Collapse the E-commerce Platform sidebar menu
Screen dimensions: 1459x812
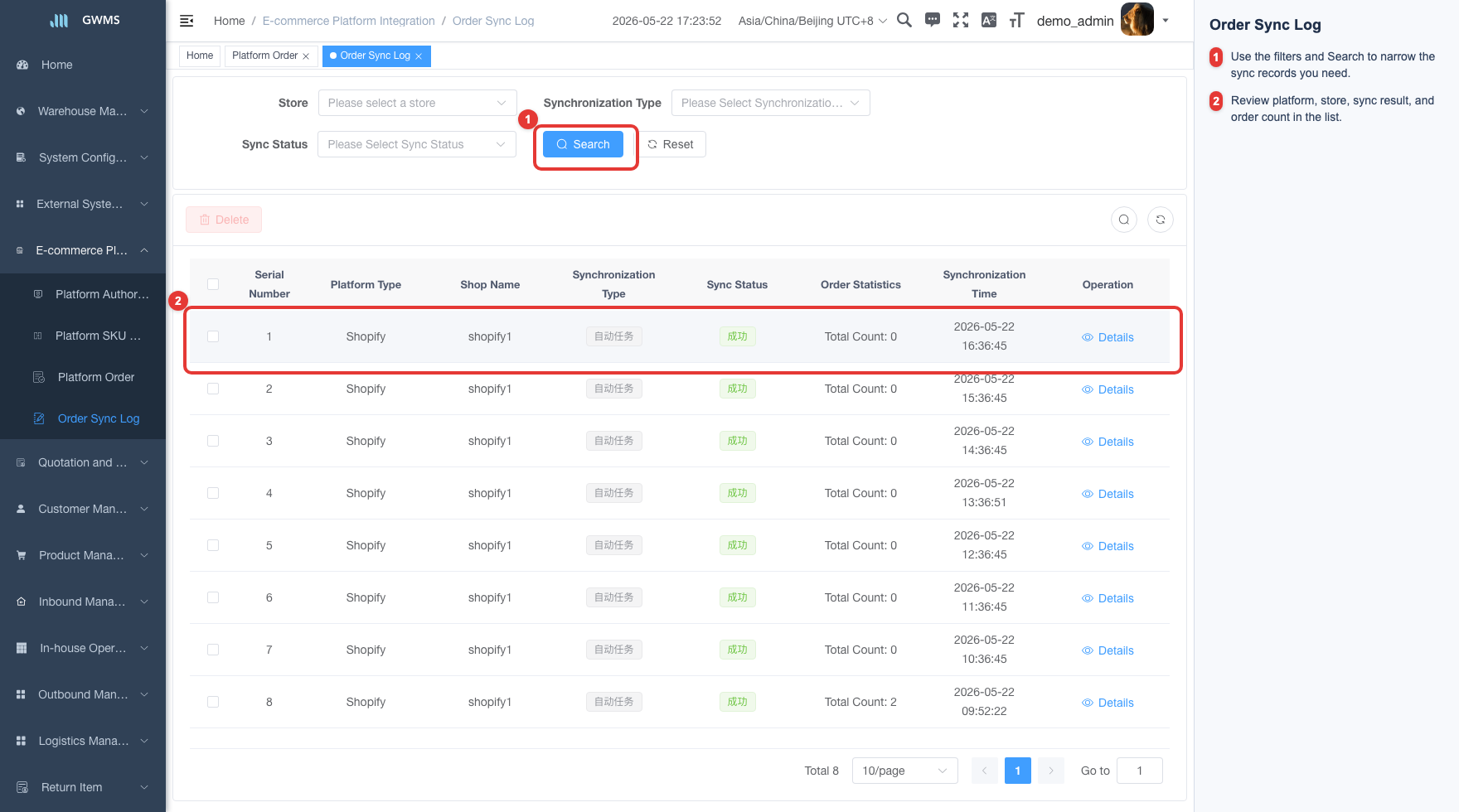[83, 250]
